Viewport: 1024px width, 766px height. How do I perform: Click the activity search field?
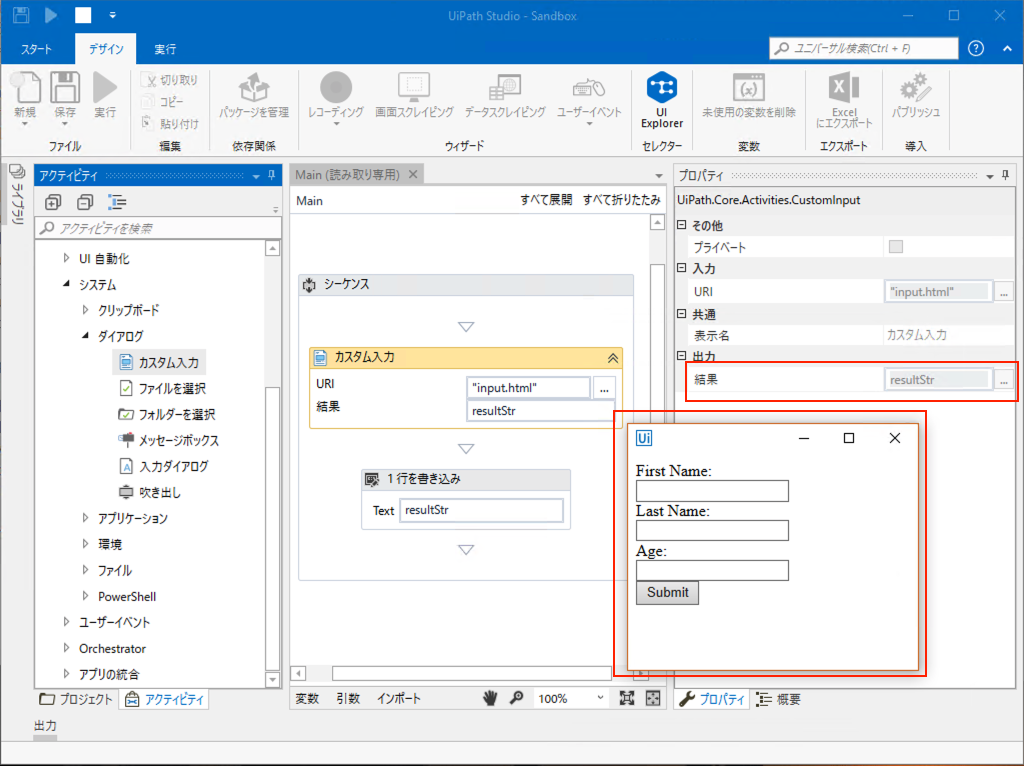(159, 228)
